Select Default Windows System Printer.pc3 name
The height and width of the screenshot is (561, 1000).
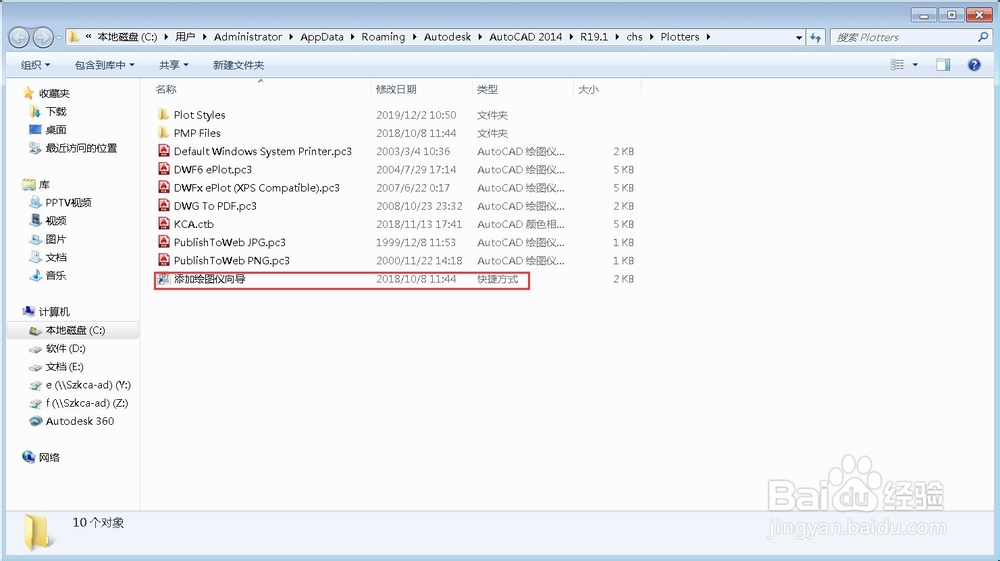point(263,151)
